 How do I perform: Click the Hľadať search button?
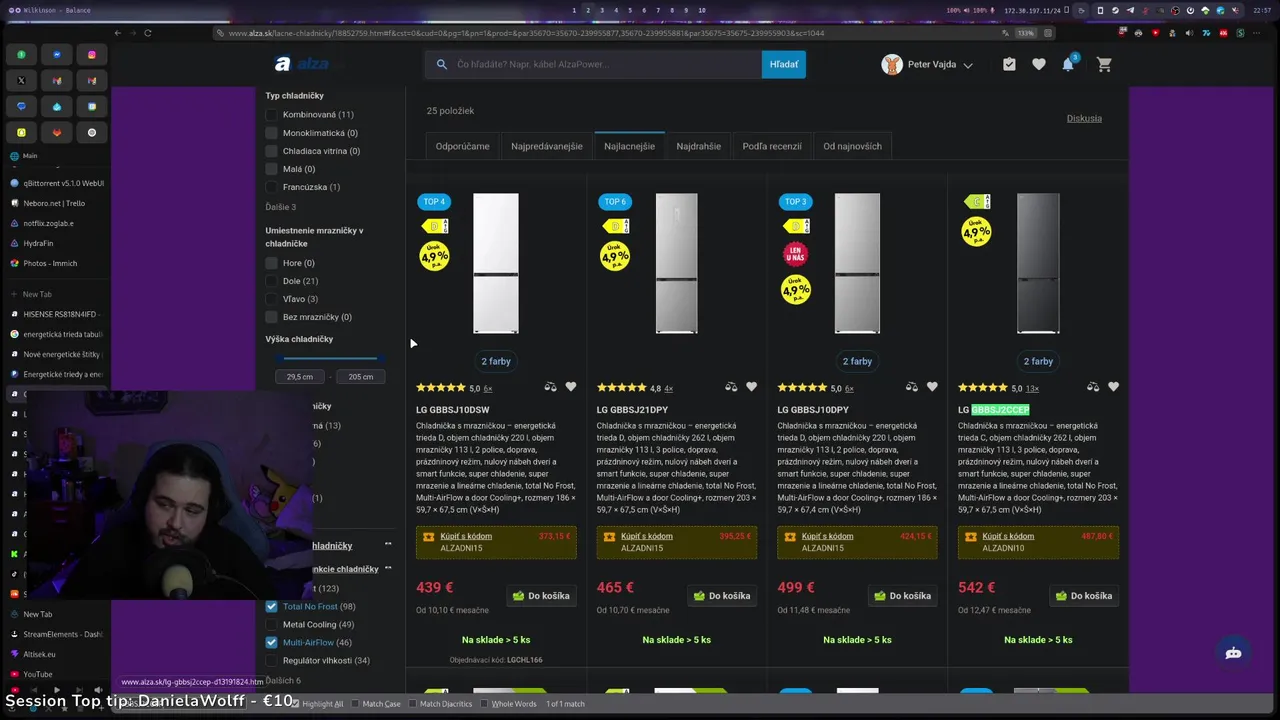pyautogui.click(x=784, y=64)
